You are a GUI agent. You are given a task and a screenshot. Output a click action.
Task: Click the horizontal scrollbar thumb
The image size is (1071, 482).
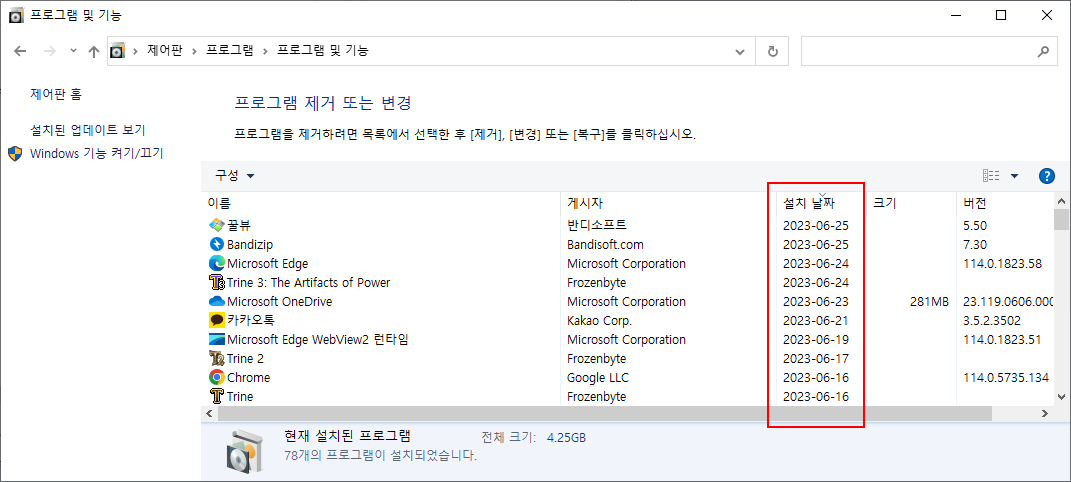604,413
